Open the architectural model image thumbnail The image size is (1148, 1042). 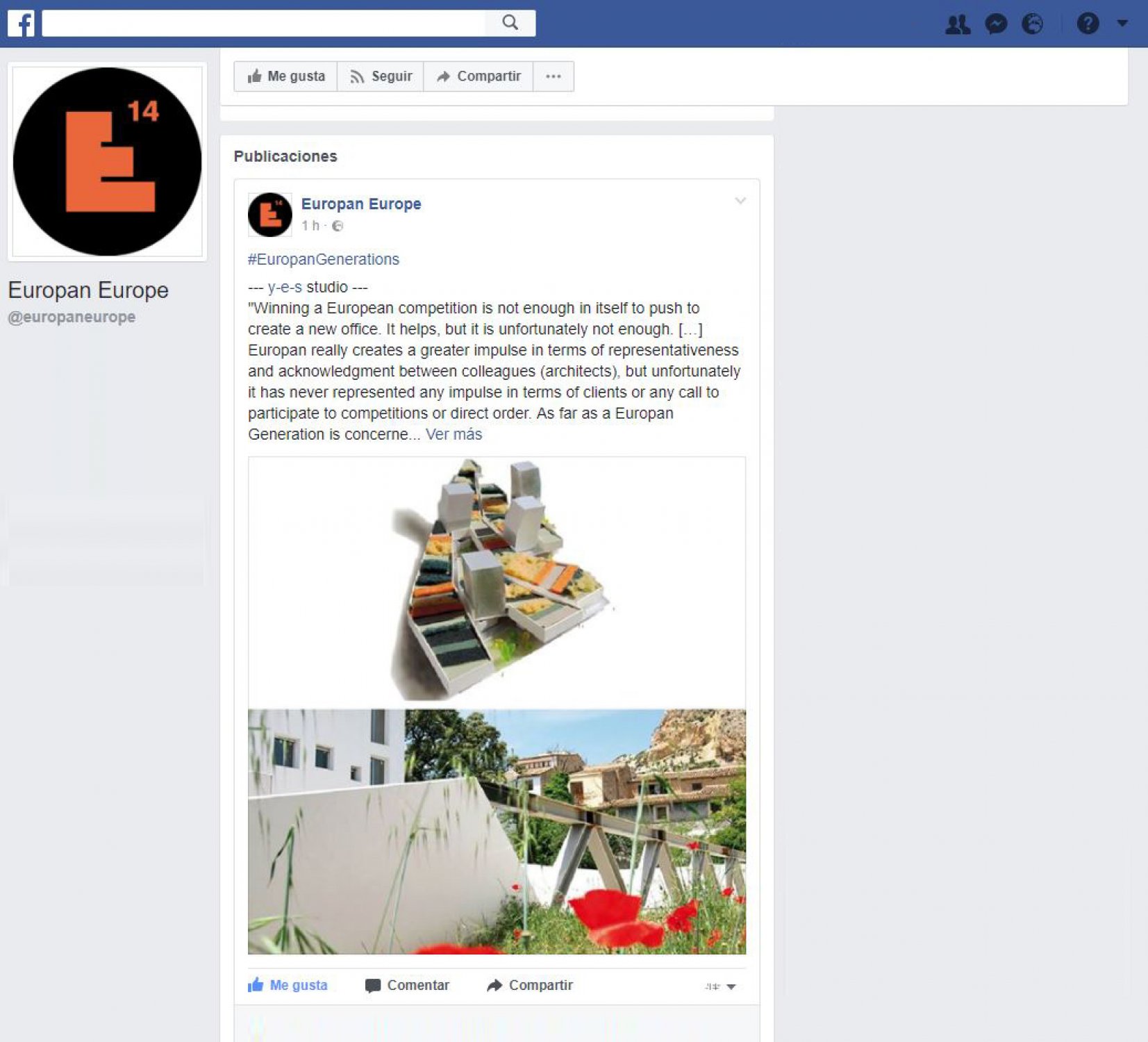tap(497, 582)
